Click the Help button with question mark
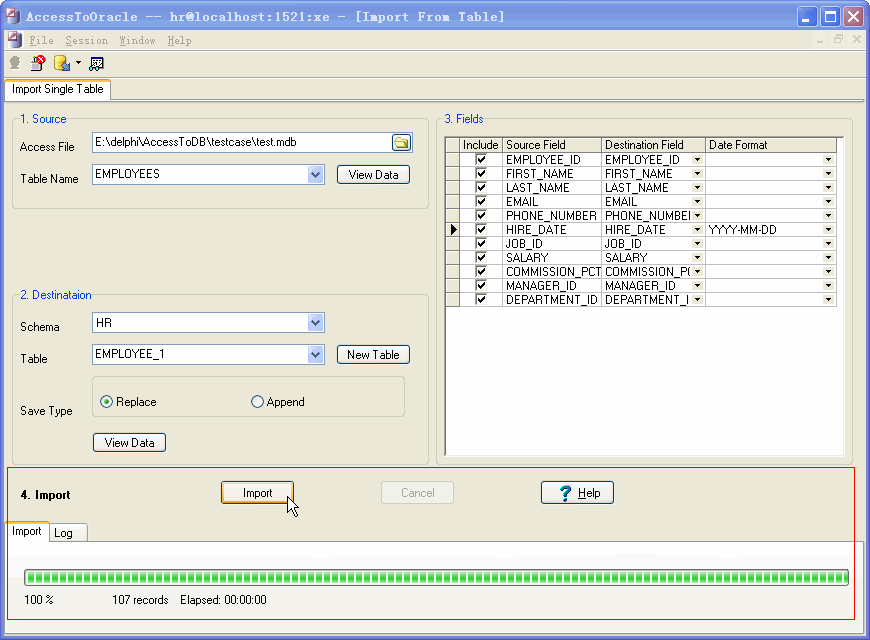The image size is (870, 640). [577, 493]
